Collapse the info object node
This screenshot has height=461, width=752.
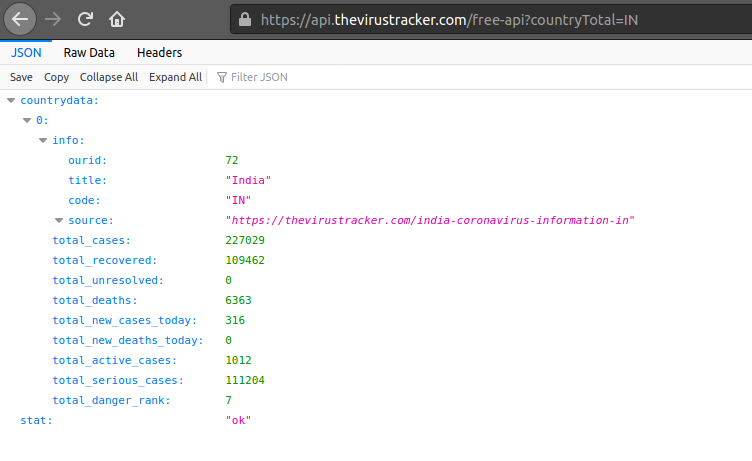coord(43,141)
